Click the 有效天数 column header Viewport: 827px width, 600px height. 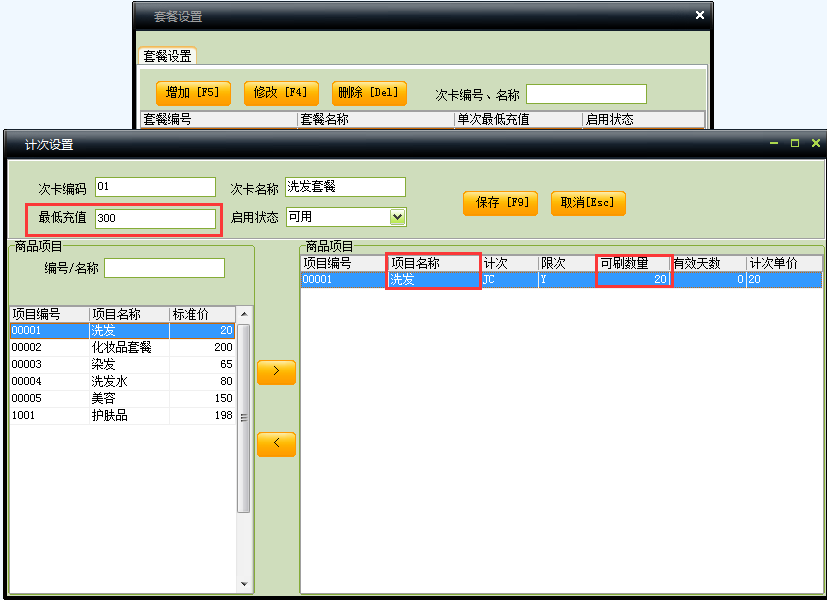pyautogui.click(x=708, y=263)
